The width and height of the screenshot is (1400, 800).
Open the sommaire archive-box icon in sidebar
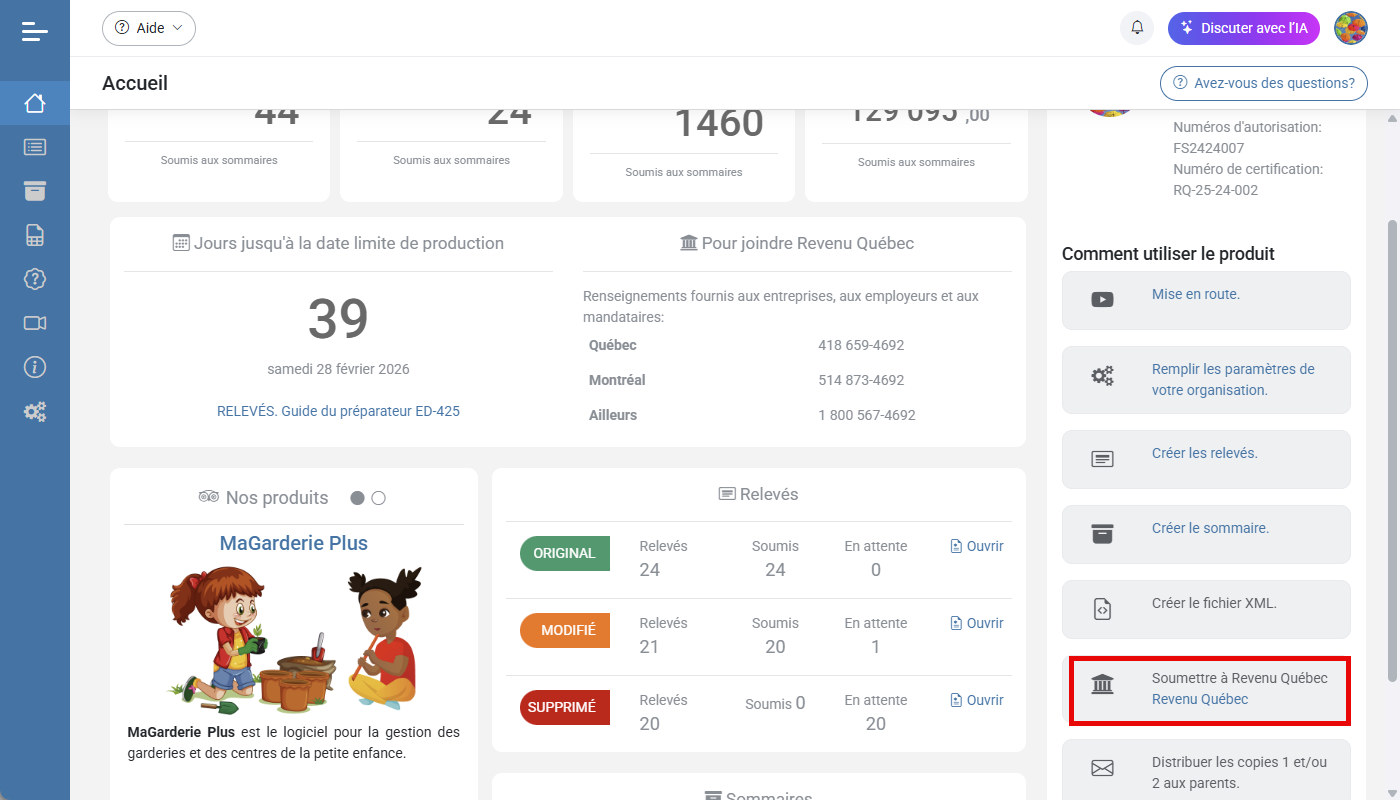pos(34,190)
